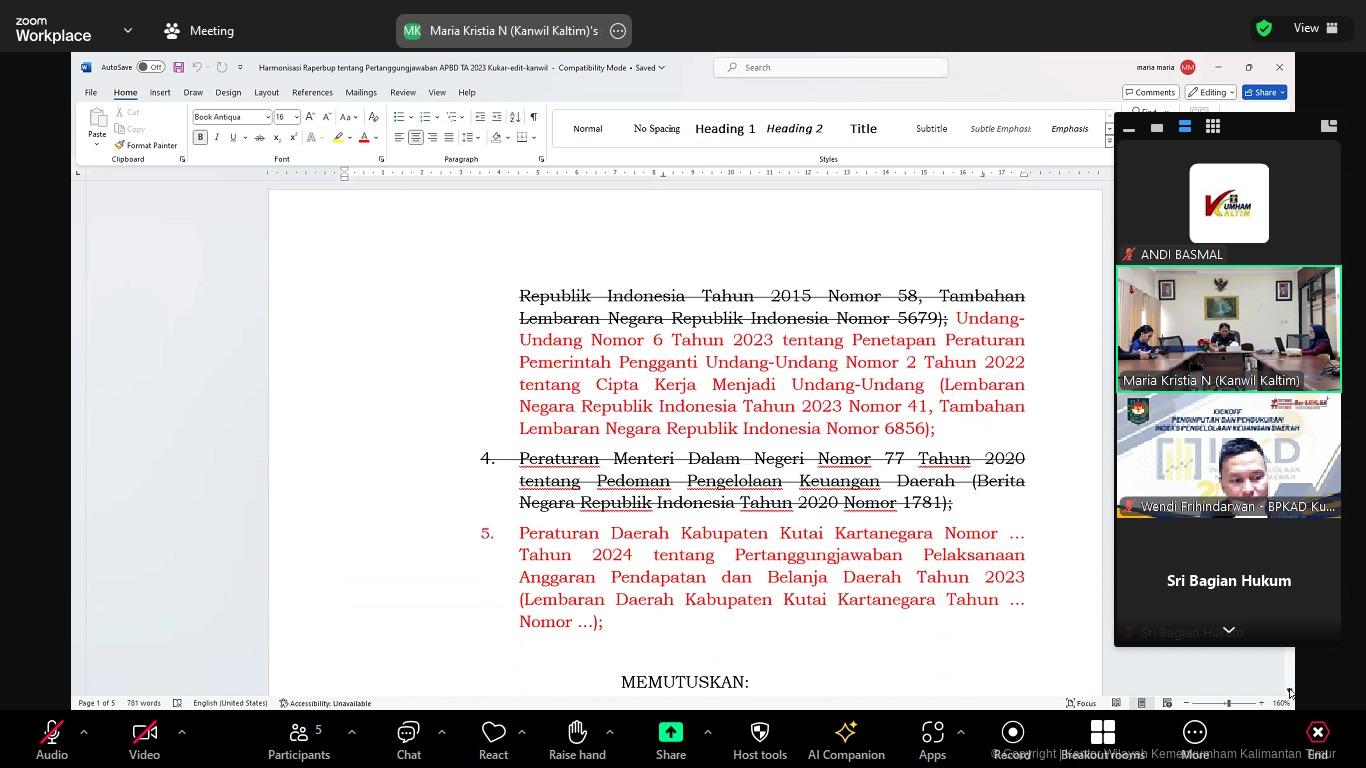Insert a bulleted list
1366x768 pixels.
(398, 117)
